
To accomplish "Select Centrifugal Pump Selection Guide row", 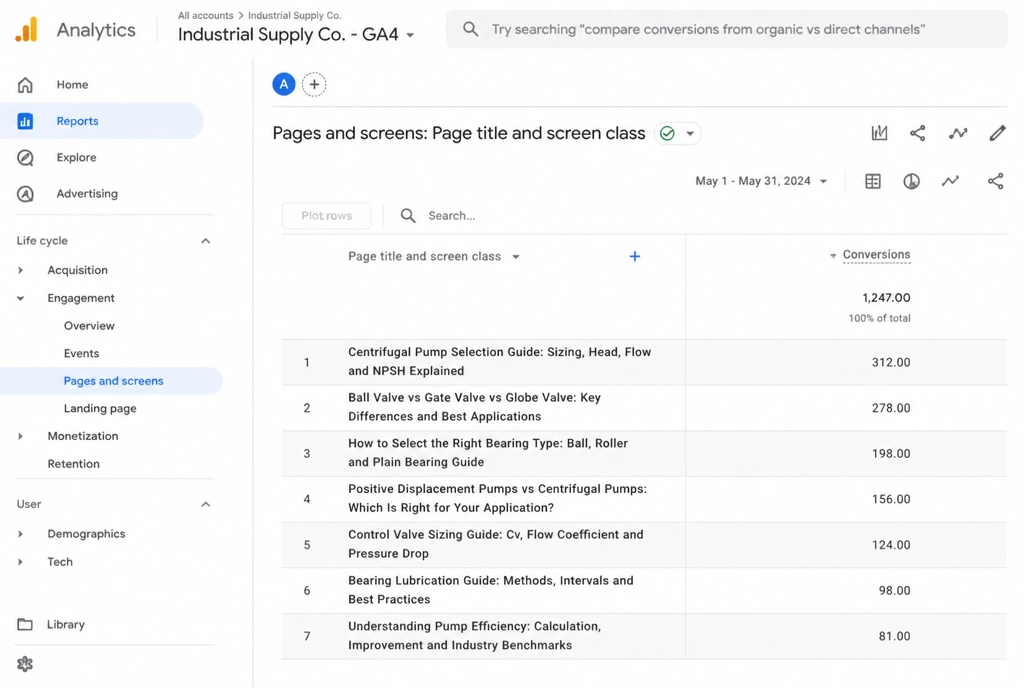I will pyautogui.click(x=644, y=362).
